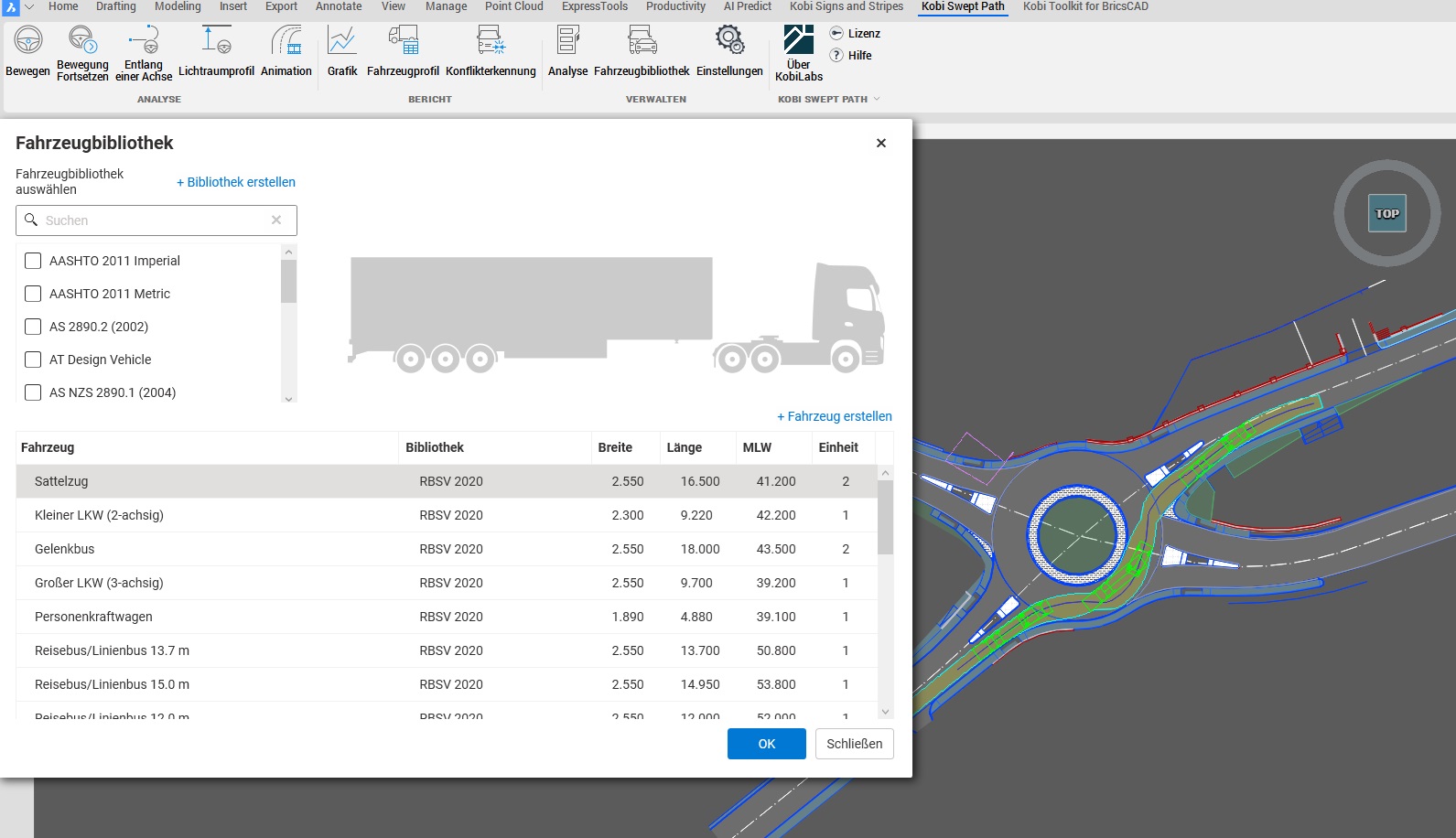Open the Analyse manager
Screen dimensions: 1456x838
pyautogui.click(x=567, y=52)
